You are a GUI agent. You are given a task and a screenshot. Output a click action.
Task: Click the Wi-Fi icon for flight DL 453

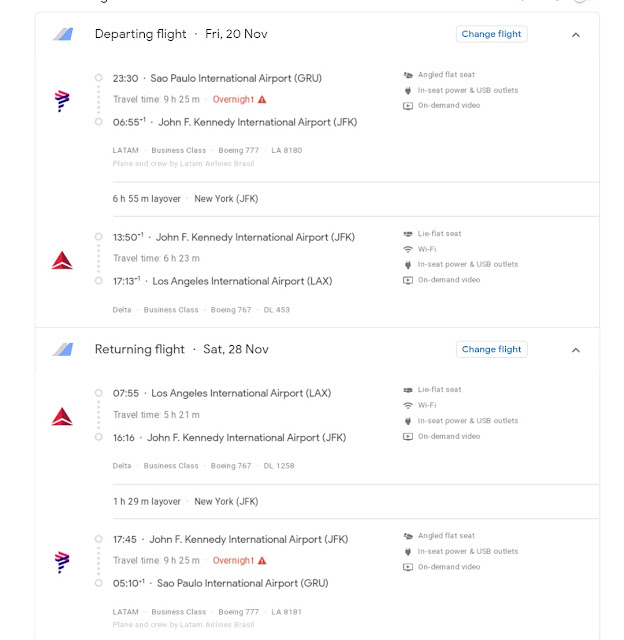pos(408,249)
